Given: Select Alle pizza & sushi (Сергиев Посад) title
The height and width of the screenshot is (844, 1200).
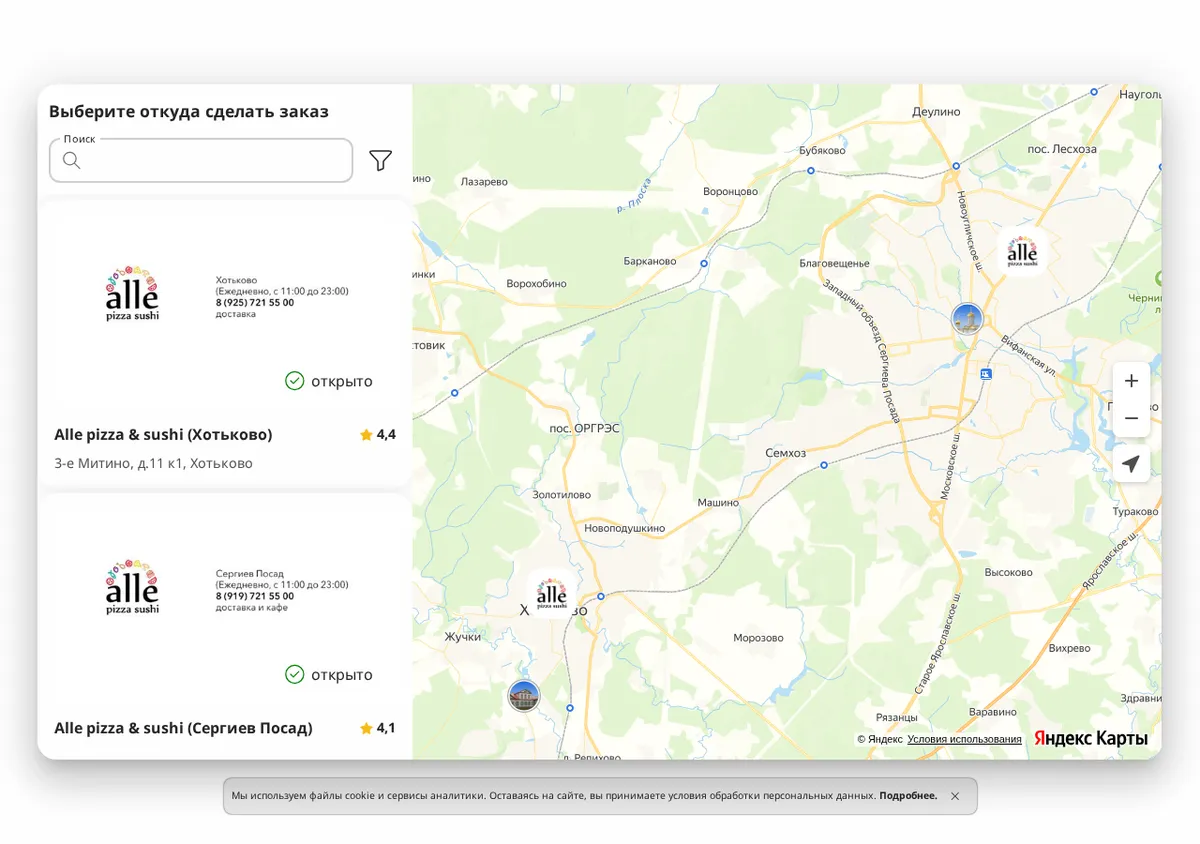Looking at the screenshot, I should (x=183, y=728).
